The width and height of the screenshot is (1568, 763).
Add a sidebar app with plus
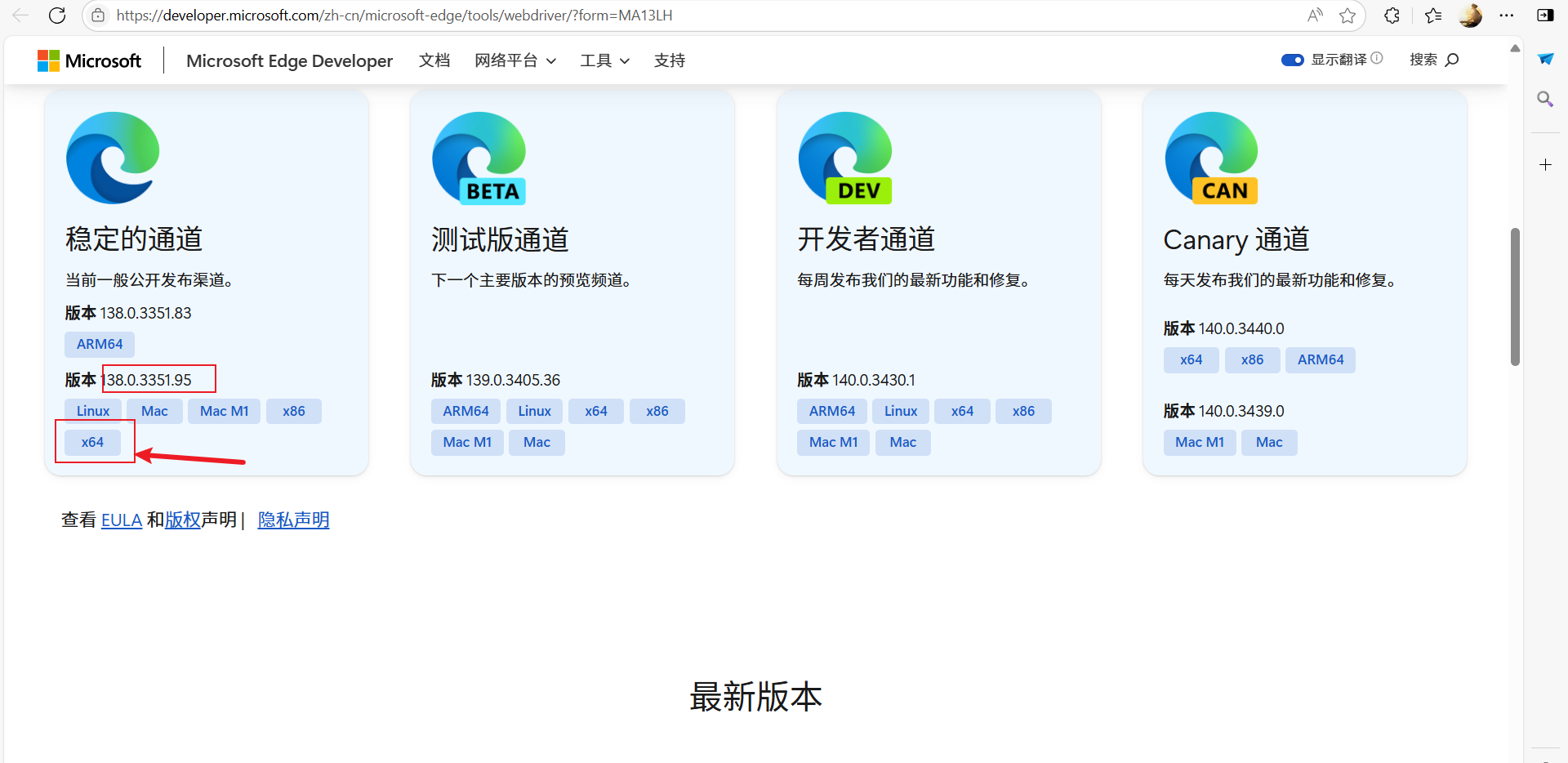[x=1545, y=165]
